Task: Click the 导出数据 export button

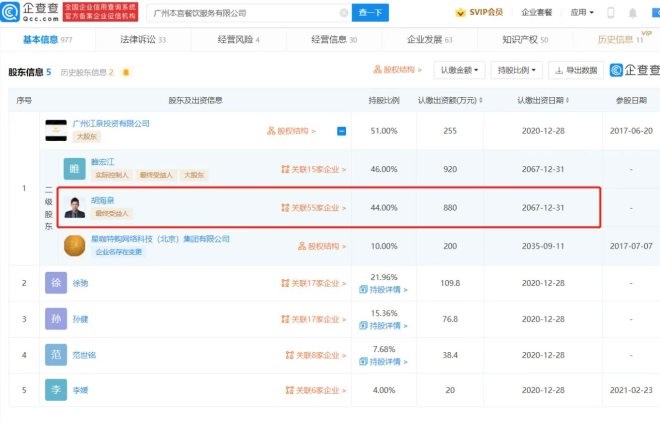Action: tap(575, 71)
